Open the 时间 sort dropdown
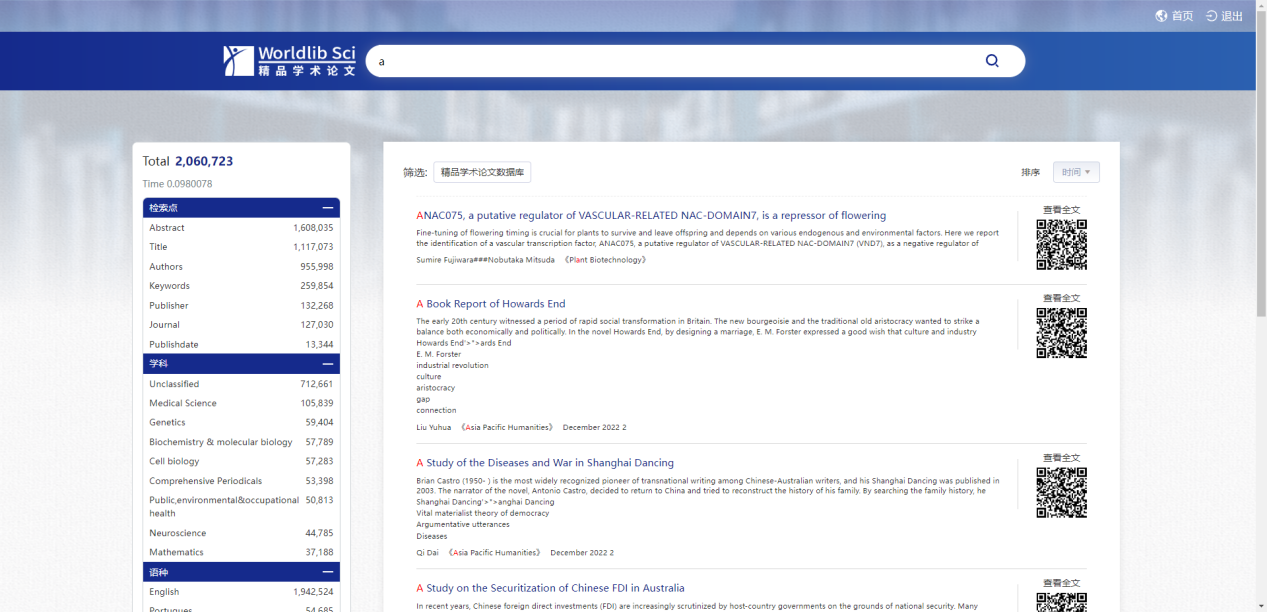The height and width of the screenshot is (612, 1267). point(1076,172)
